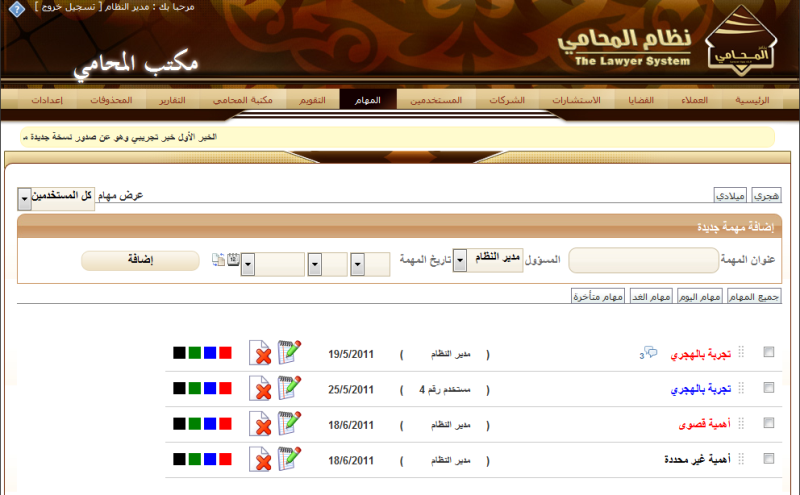Screen dimensions: 800x495
Task: Edit the أهمية غير محددة task
Action: click(289, 459)
